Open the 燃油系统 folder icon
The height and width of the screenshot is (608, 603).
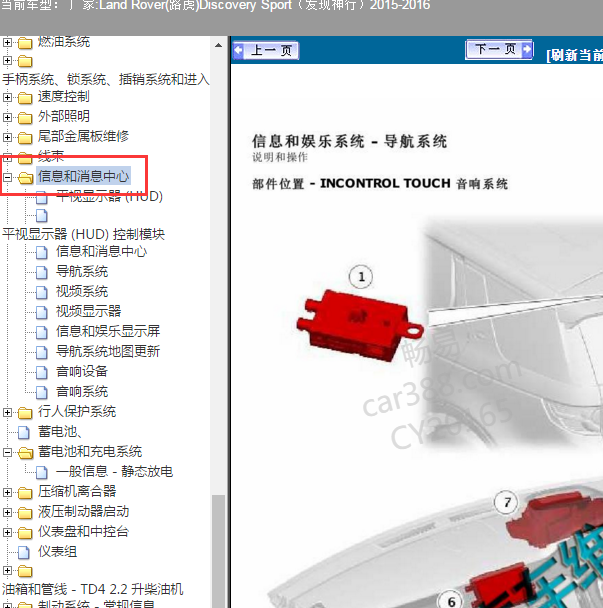tap(25, 43)
